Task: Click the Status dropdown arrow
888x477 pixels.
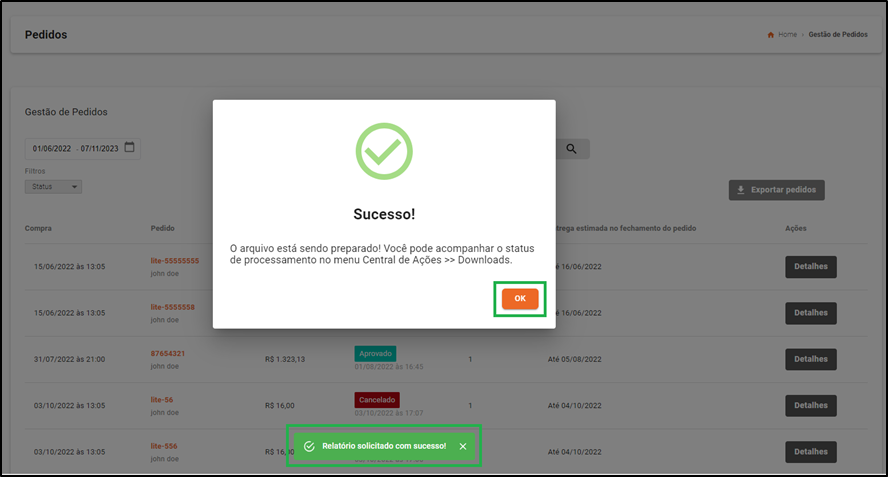Action: tap(74, 187)
